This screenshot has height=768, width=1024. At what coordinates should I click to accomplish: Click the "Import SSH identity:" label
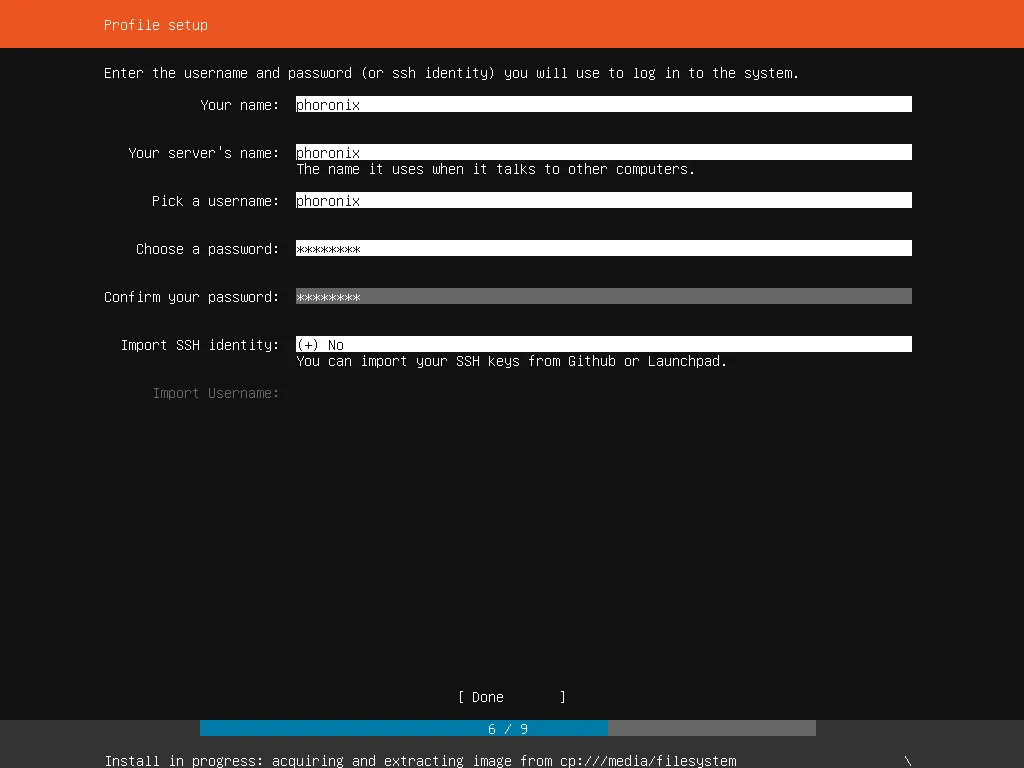[x=200, y=345]
